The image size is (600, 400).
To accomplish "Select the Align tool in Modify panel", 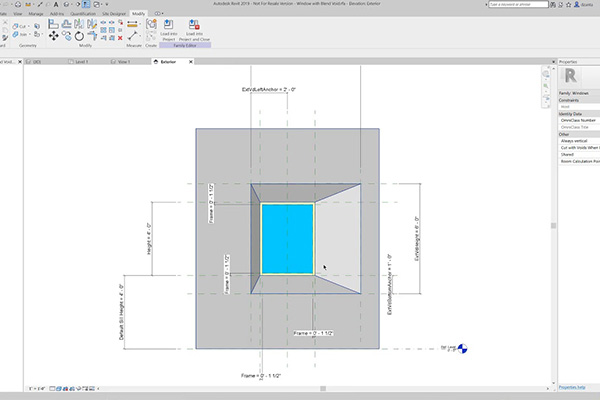I will point(53,24).
